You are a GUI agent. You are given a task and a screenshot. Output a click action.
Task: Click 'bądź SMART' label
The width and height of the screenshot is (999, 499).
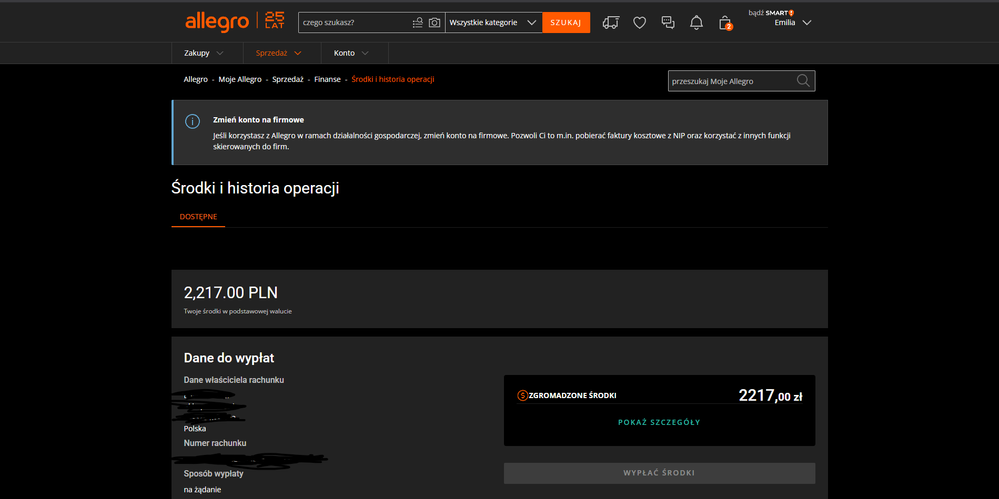(x=771, y=12)
